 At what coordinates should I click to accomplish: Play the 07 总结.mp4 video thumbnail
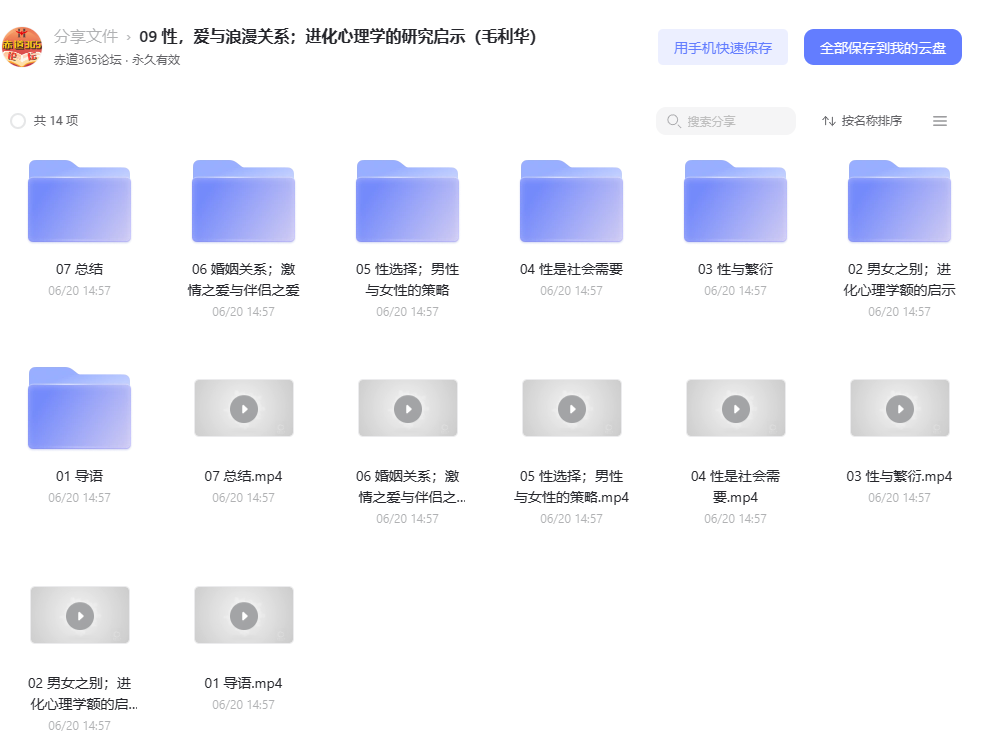pos(244,408)
